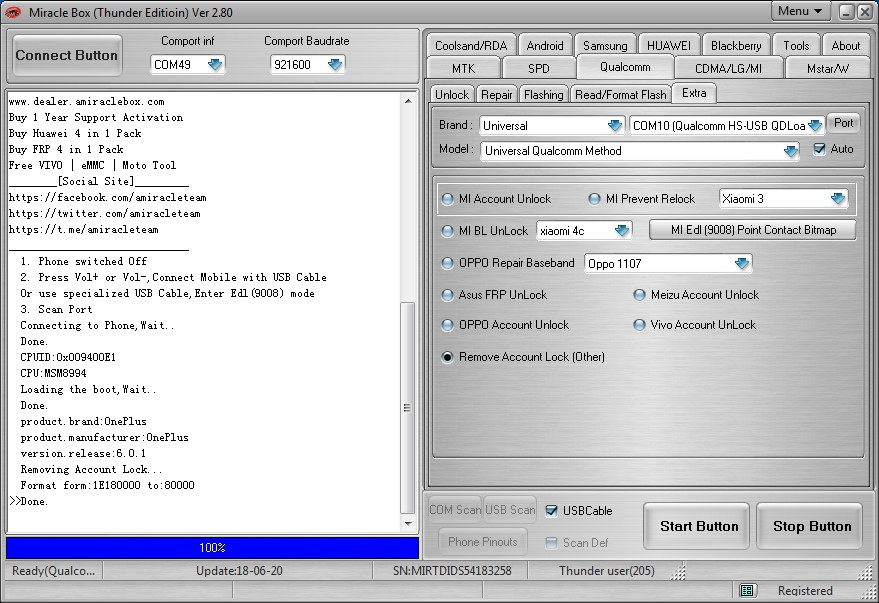Select the Extra sub-tab
The width and height of the screenshot is (879, 603).
(694, 93)
